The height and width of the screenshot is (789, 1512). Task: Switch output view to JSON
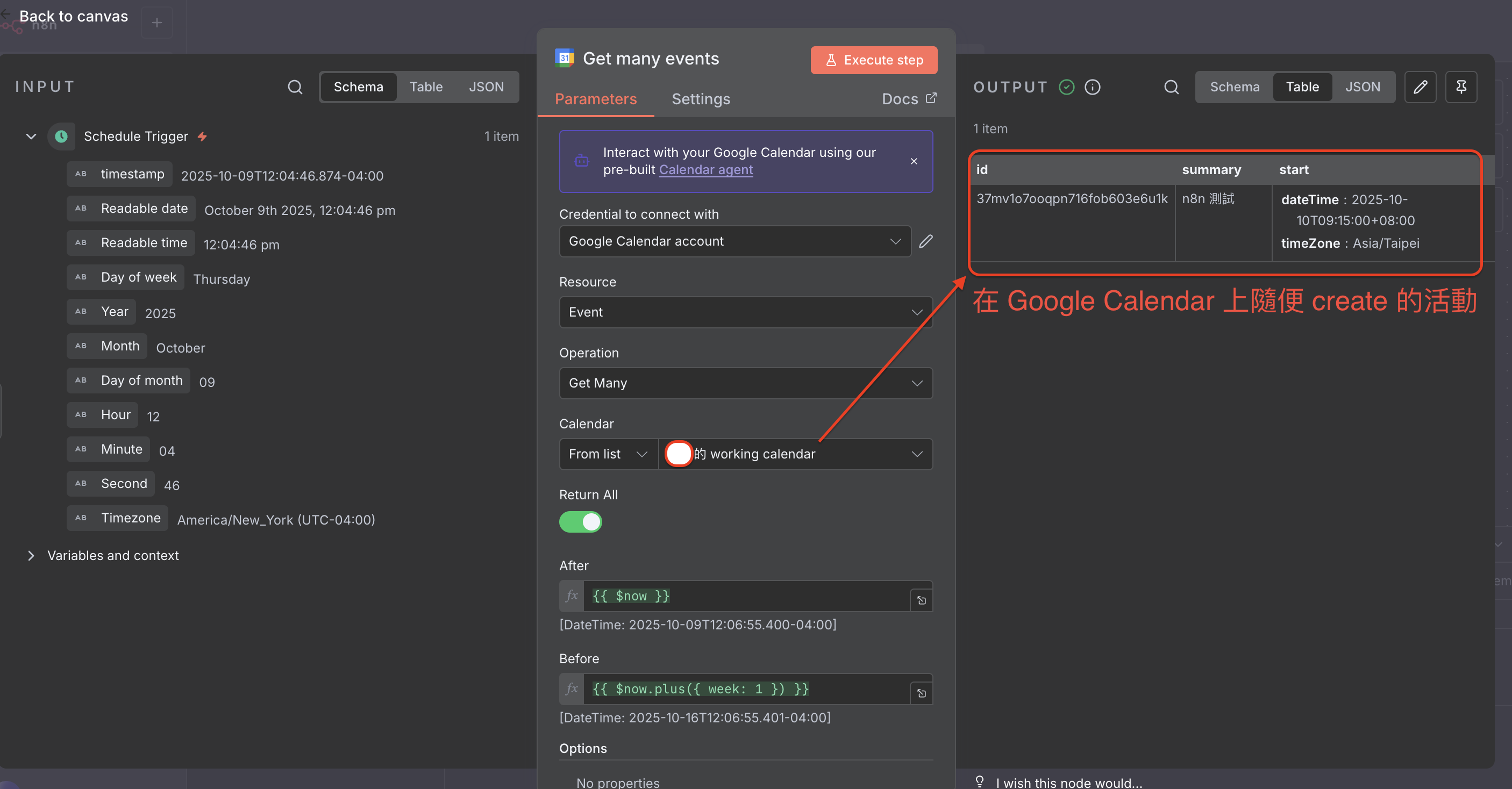pos(1363,87)
